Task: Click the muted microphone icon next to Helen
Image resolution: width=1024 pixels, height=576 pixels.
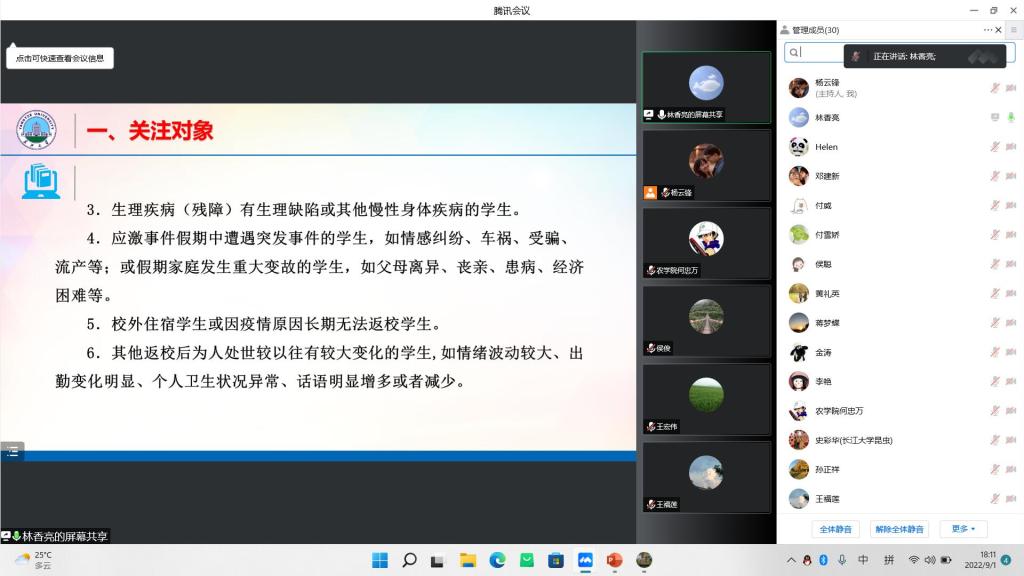Action: (x=995, y=147)
